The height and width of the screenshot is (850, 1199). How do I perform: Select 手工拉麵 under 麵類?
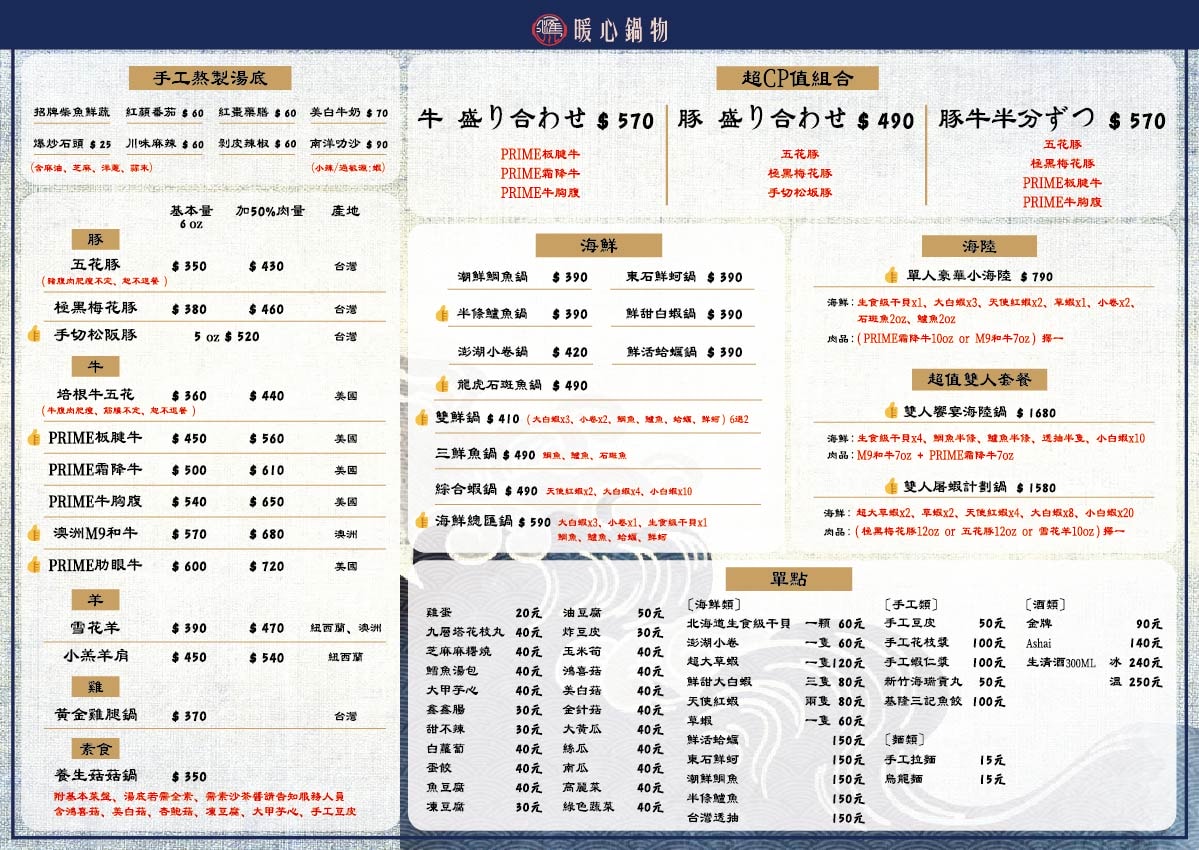coord(910,759)
